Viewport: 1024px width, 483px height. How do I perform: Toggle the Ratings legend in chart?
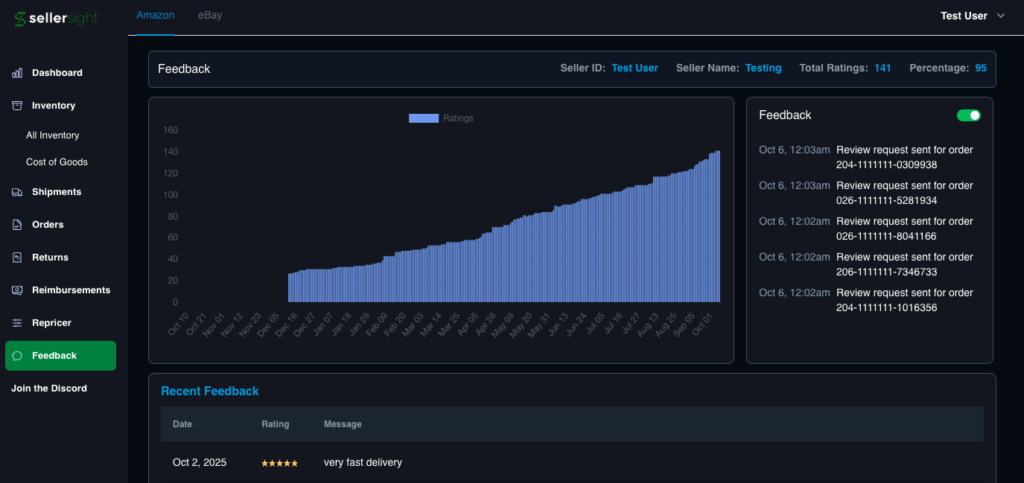(441, 118)
